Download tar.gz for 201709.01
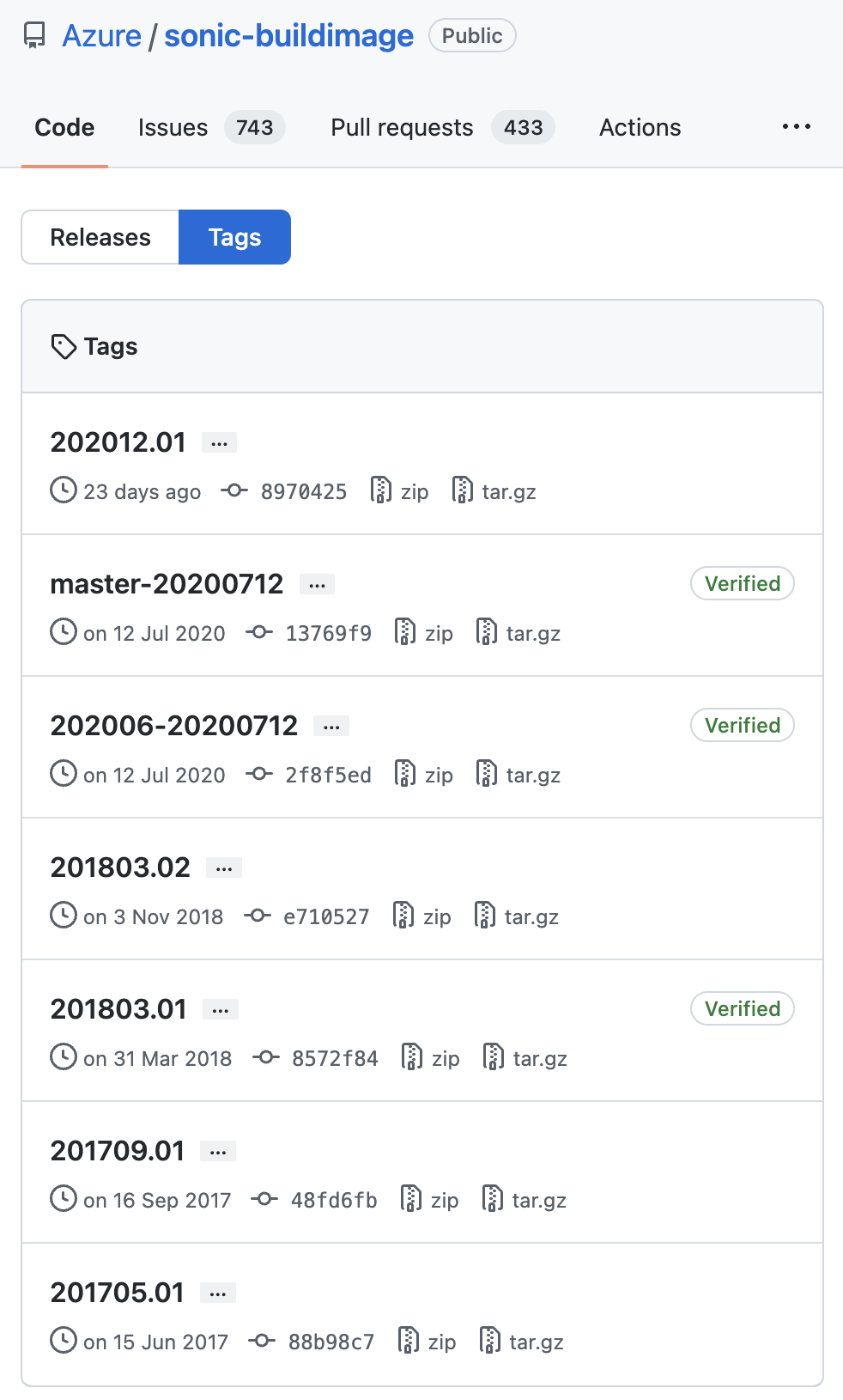The image size is (843, 1400). click(x=525, y=1200)
